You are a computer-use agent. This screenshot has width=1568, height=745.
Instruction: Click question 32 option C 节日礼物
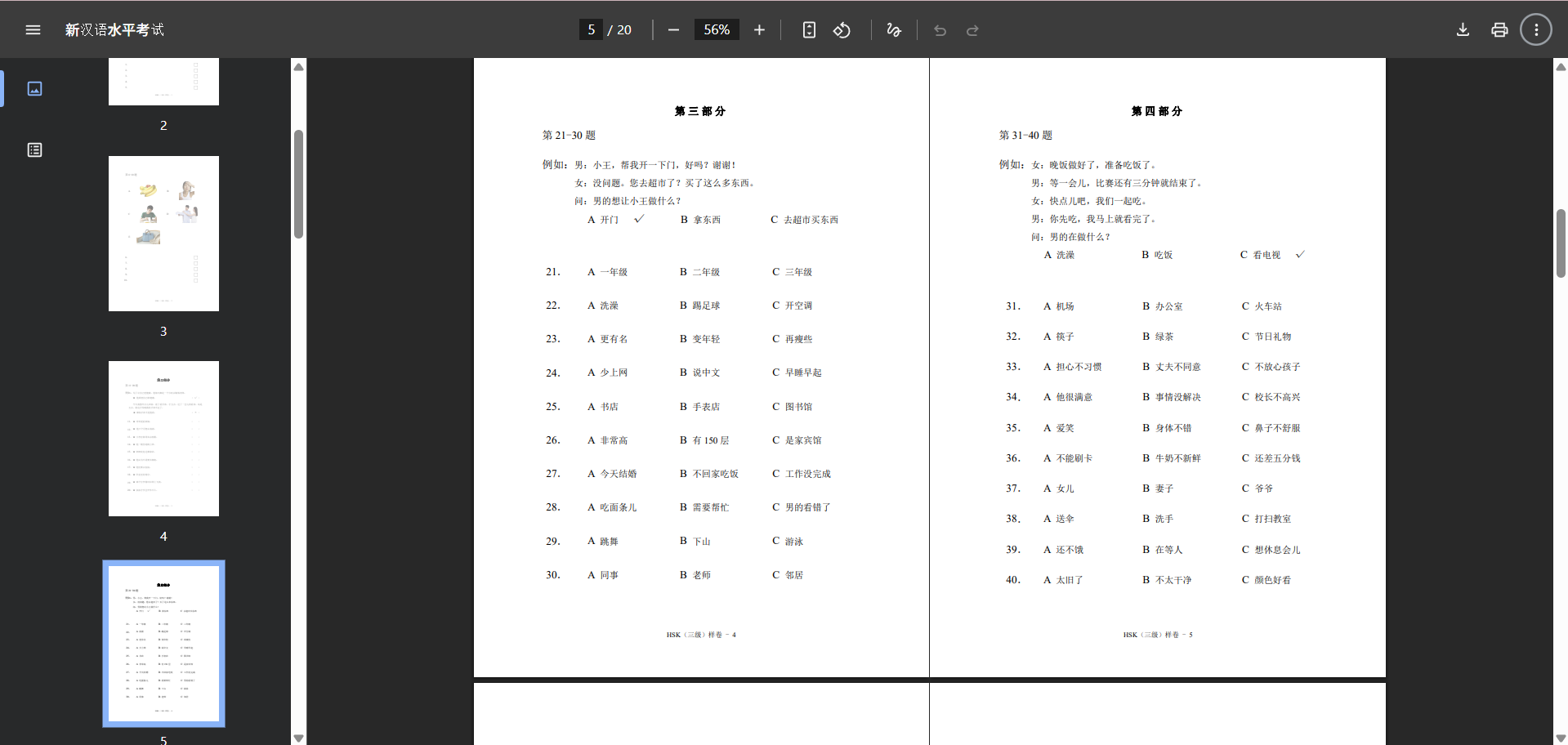pyautogui.click(x=1266, y=337)
